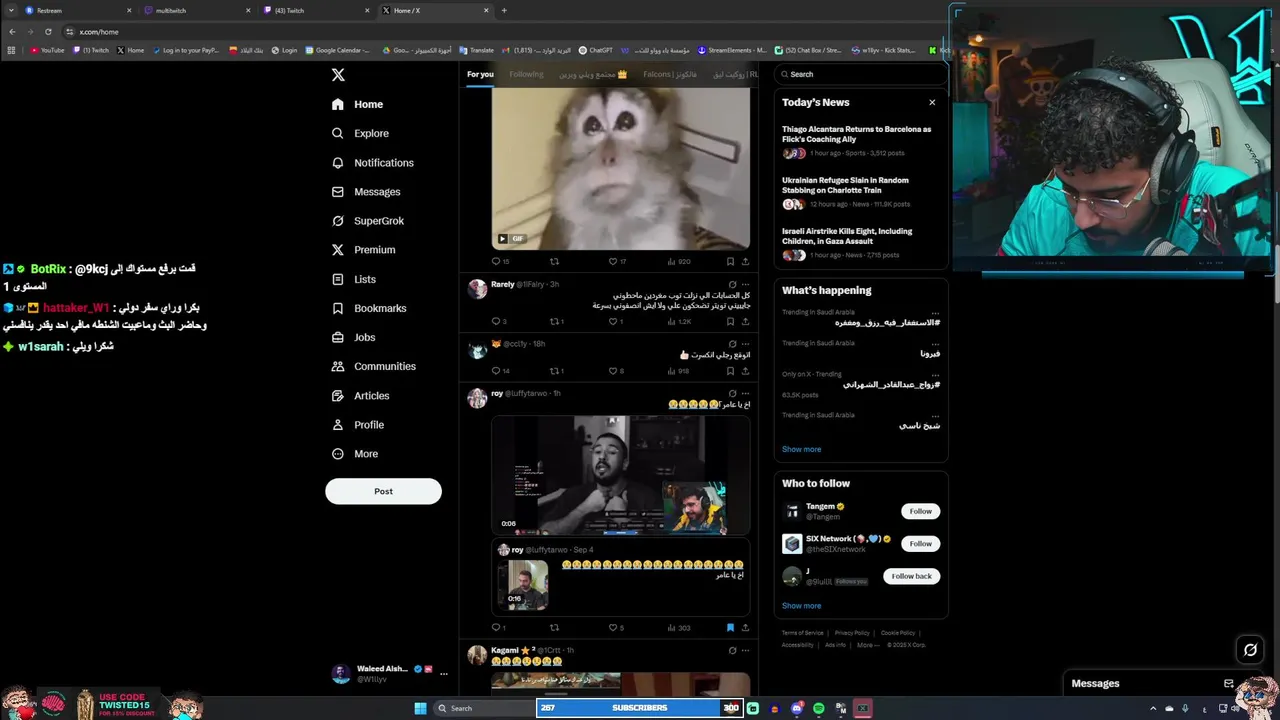Click Follow back for user J
1280x720 pixels.
(x=911, y=576)
